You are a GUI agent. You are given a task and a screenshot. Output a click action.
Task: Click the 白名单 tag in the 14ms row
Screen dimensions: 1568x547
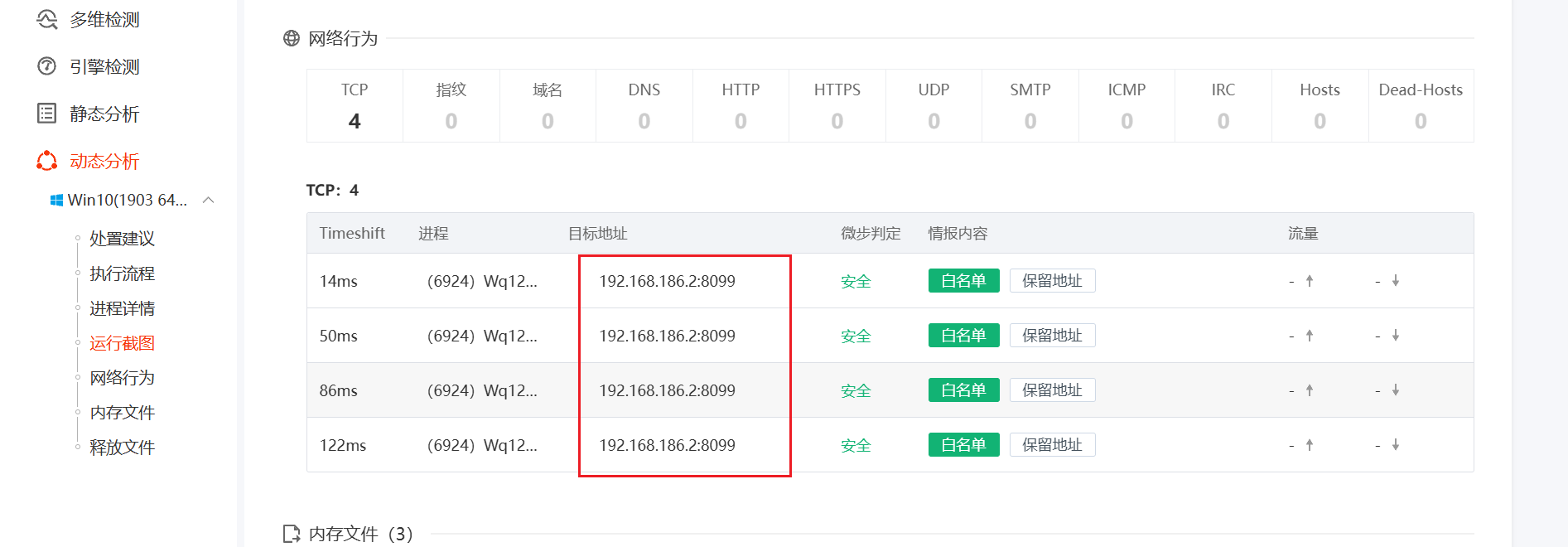[x=963, y=281]
